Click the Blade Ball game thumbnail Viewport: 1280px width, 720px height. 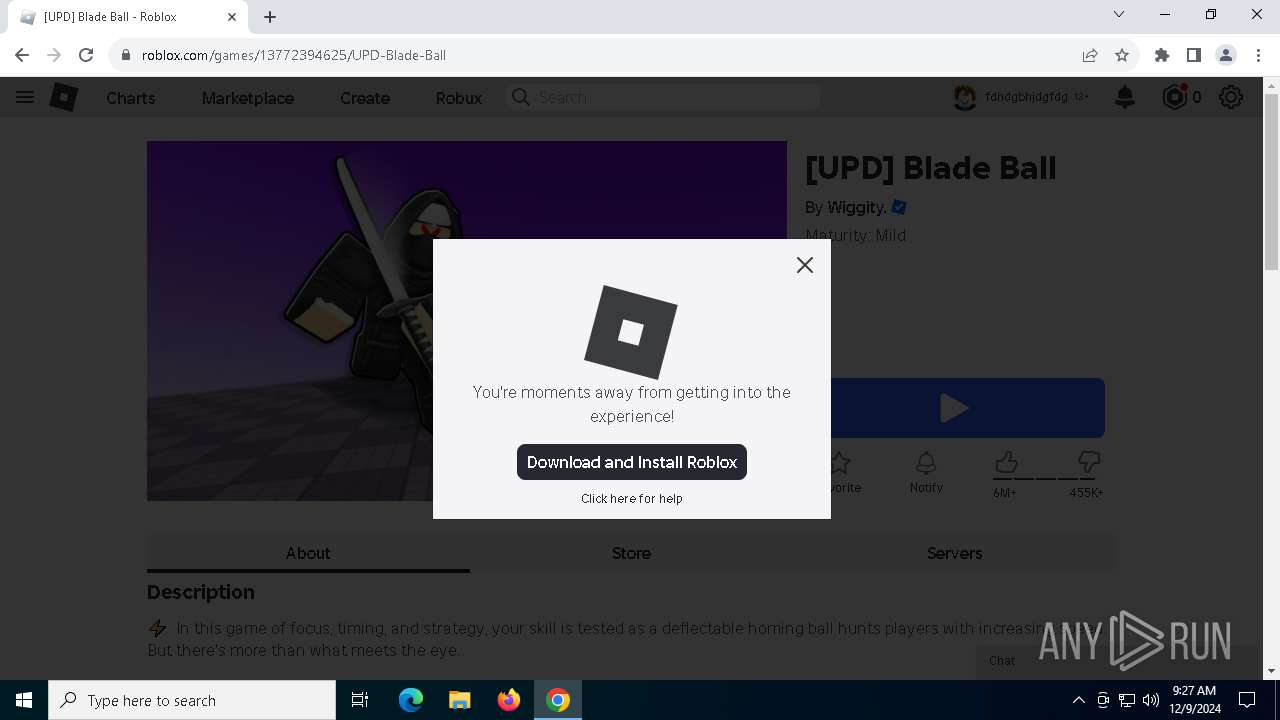[x=467, y=320]
